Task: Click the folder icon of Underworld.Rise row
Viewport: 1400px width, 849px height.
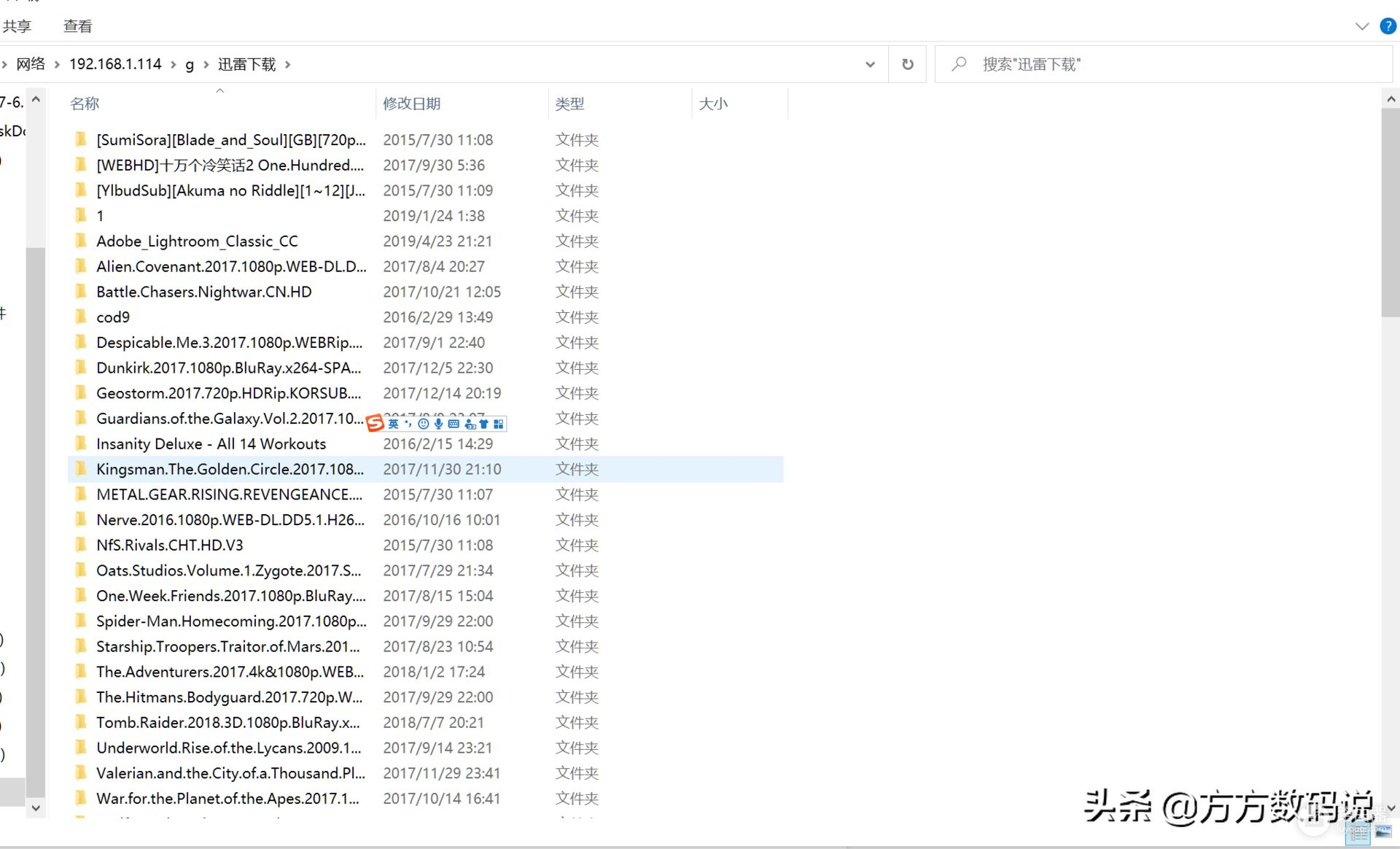Action: point(81,748)
